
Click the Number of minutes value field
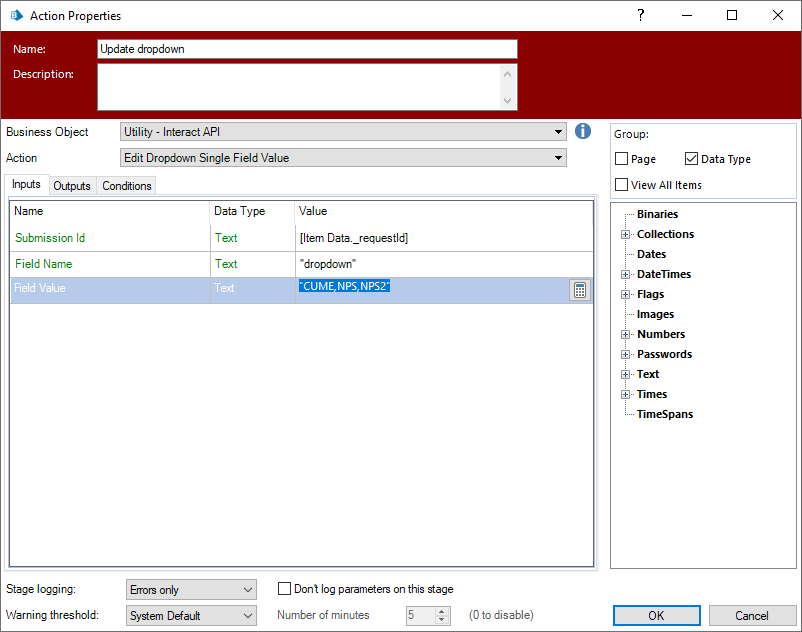click(421, 615)
